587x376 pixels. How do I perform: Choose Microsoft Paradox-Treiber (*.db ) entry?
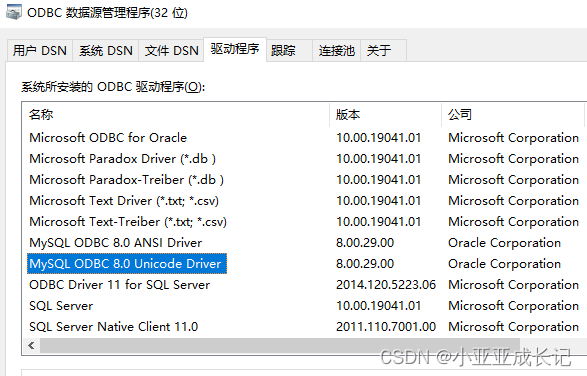[127, 180]
